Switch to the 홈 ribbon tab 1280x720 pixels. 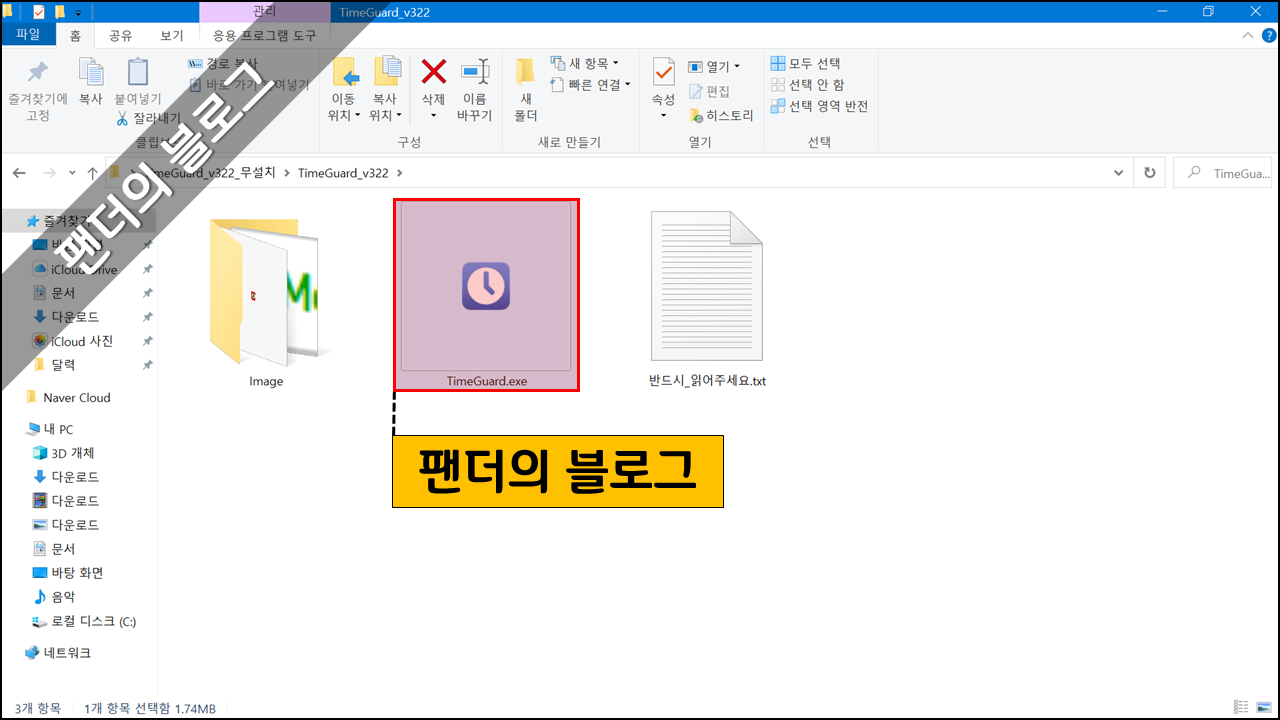click(75, 35)
